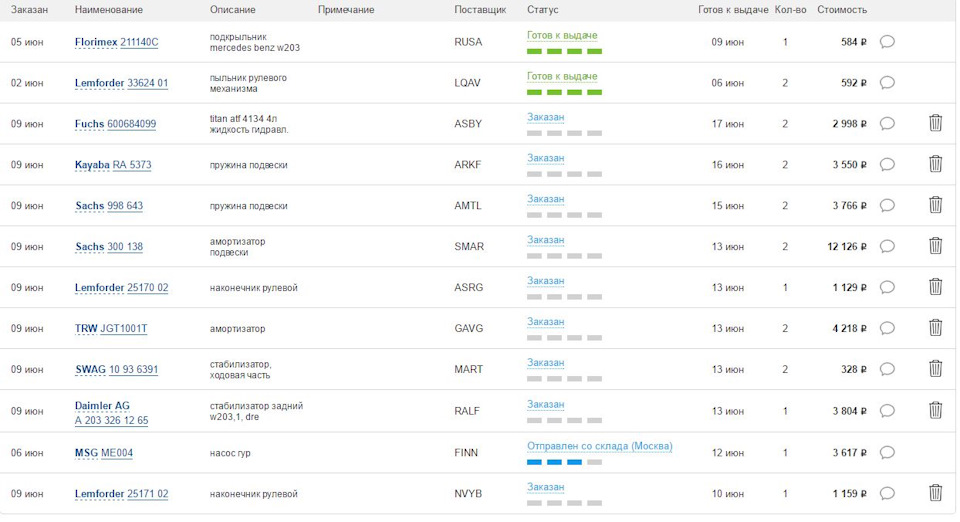Sort by 'Готов к выдаче' column header
This screenshot has width=960, height=522.
pyautogui.click(x=733, y=10)
